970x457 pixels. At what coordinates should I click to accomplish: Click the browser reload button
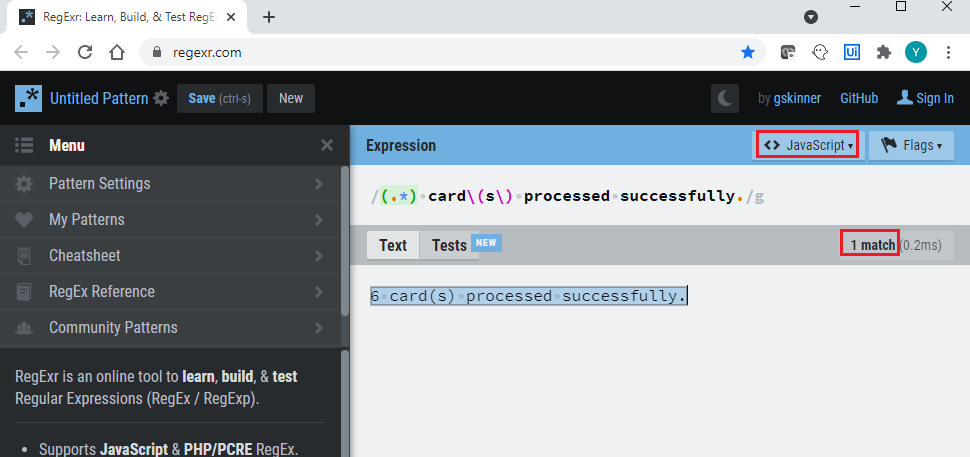85,52
